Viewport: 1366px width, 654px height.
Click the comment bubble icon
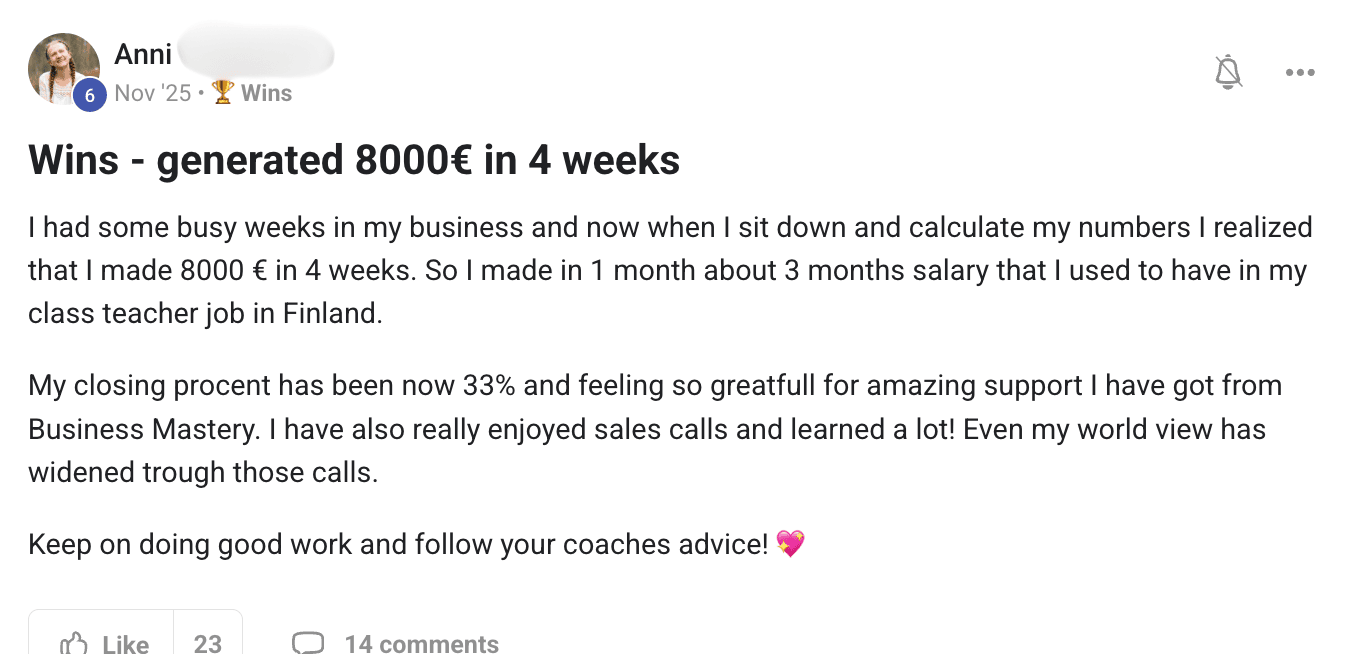pyautogui.click(x=308, y=643)
